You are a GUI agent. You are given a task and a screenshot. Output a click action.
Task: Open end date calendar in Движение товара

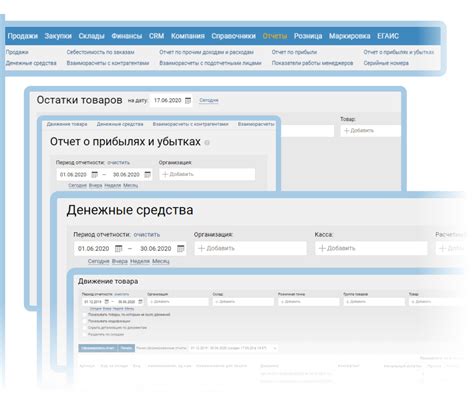pyautogui.click(x=141, y=302)
